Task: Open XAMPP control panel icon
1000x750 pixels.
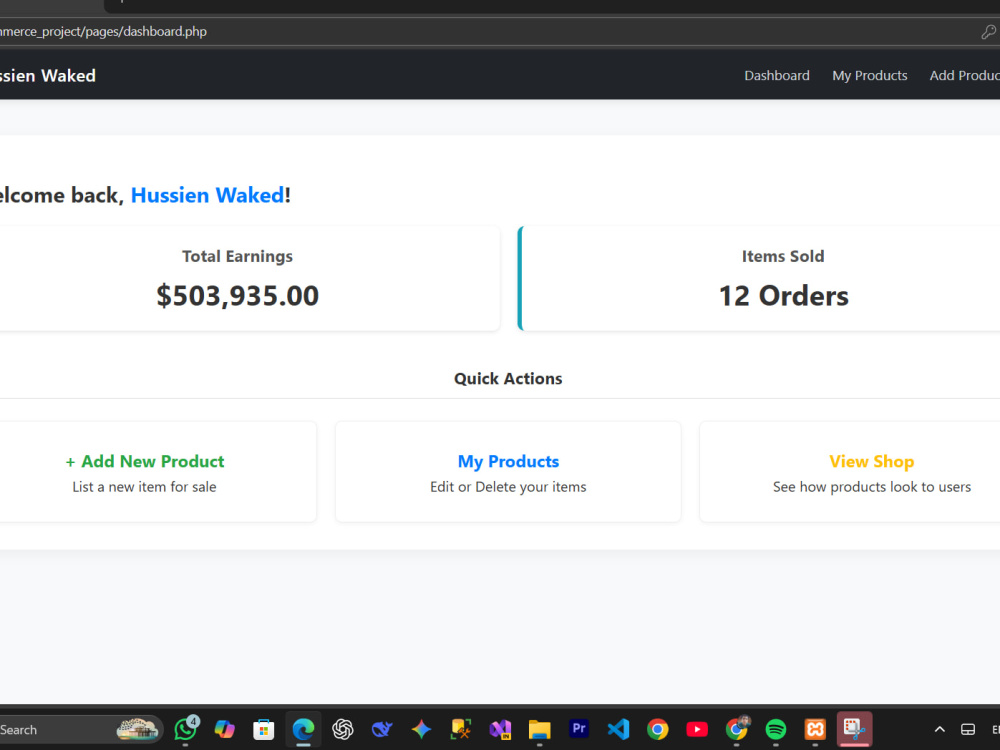Action: (x=815, y=728)
